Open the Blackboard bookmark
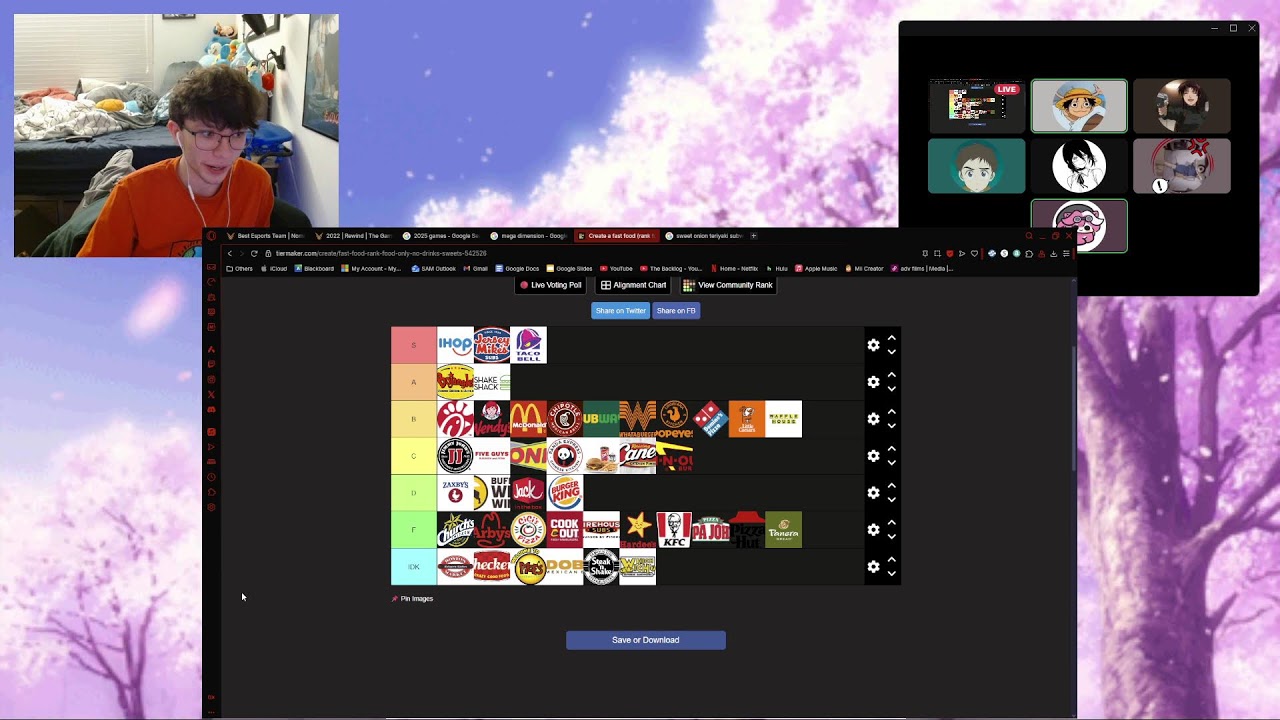Screen dimensions: 1280x720 [314, 269]
